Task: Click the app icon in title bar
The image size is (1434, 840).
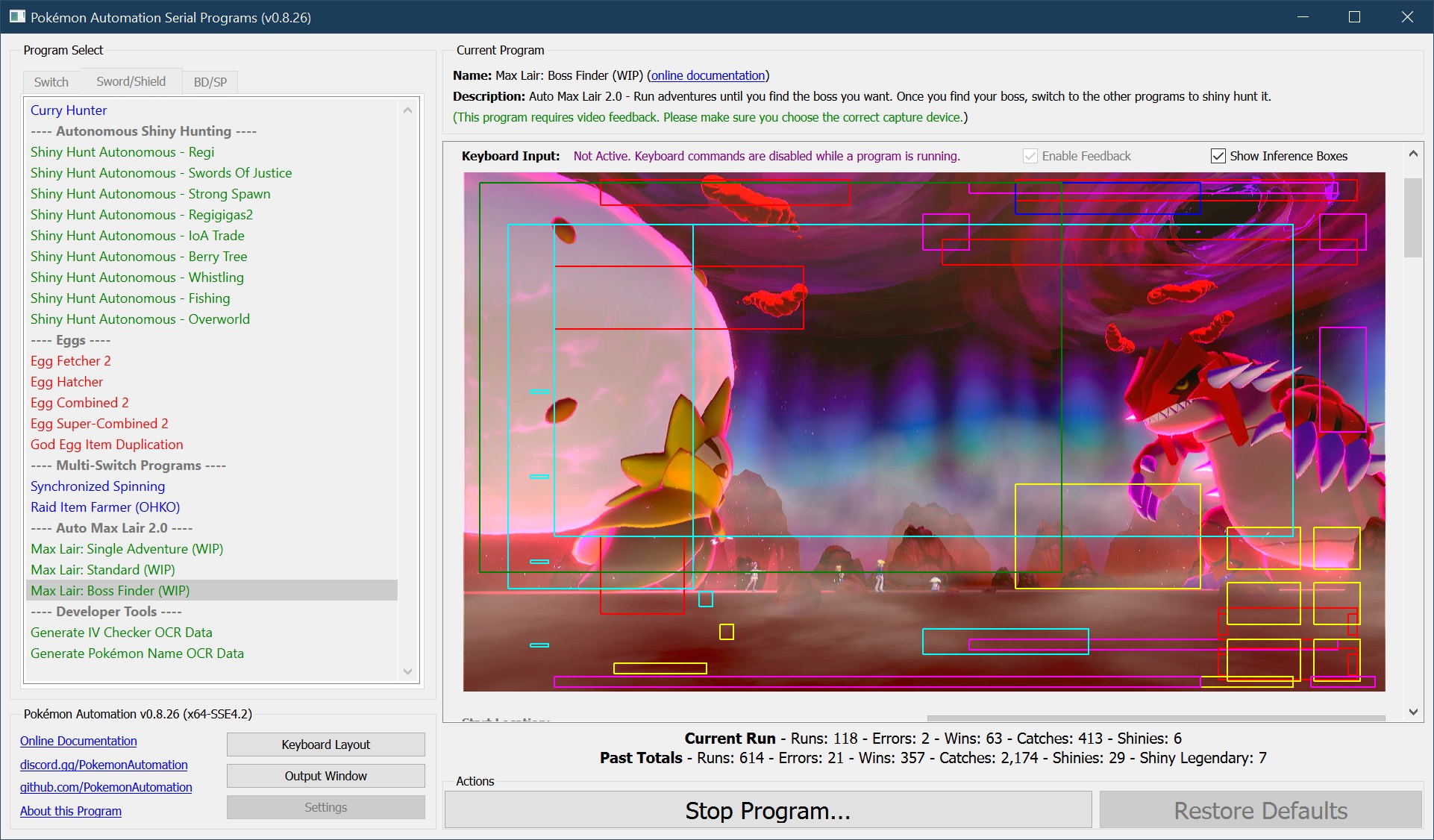Action: [16, 16]
